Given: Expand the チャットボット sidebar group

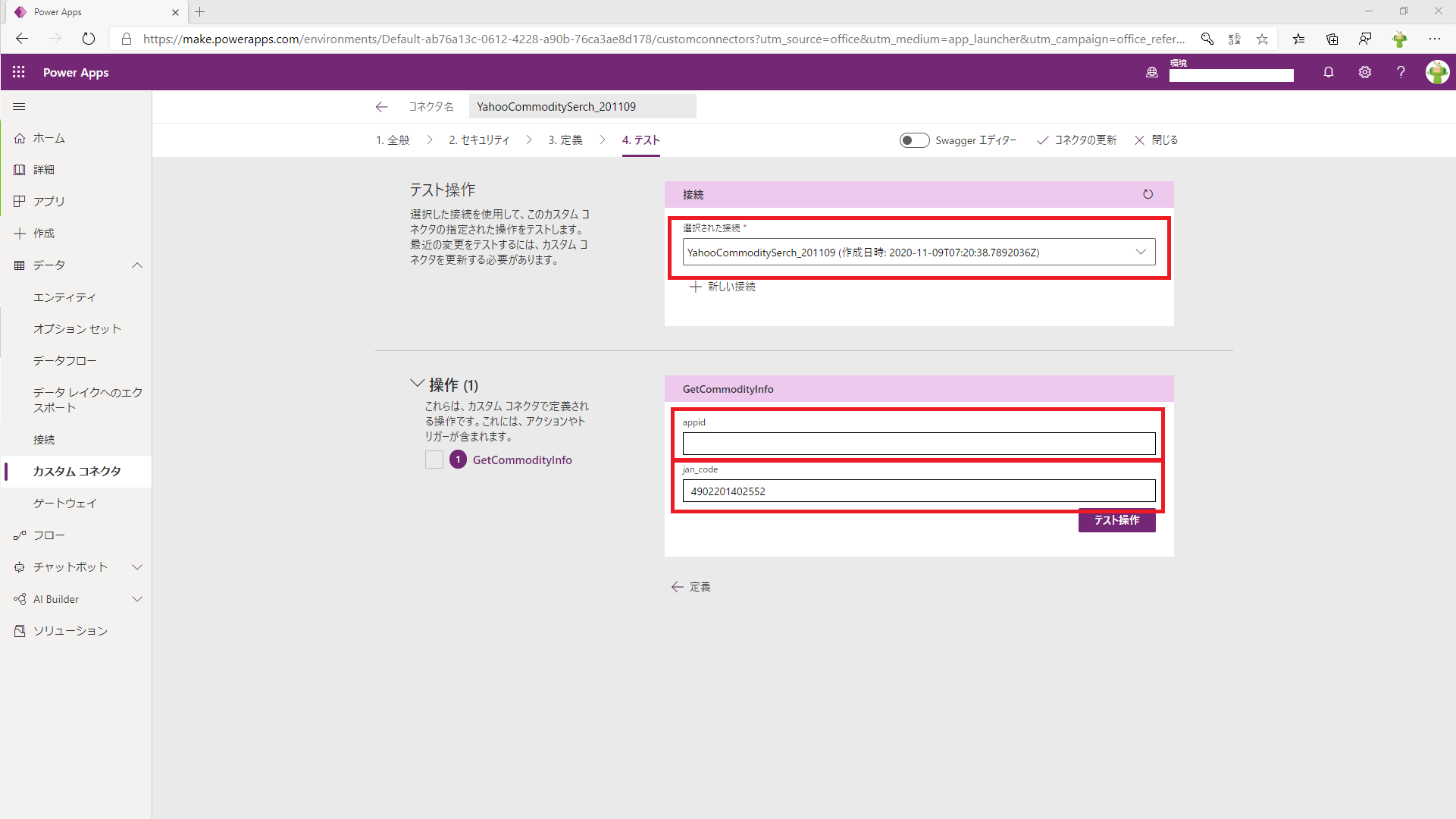Looking at the screenshot, I should pos(137,567).
